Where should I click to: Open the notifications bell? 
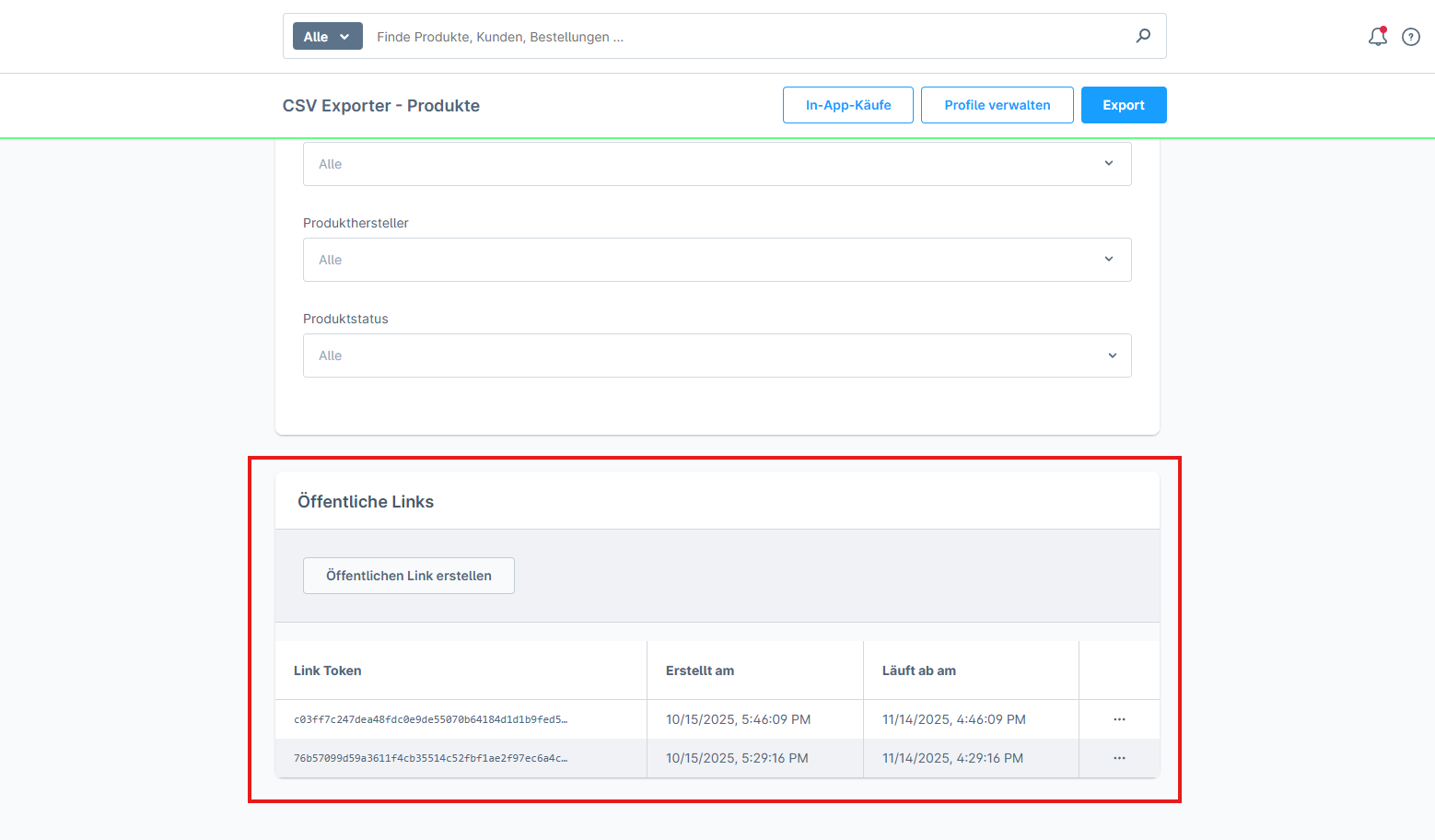pos(1377,37)
